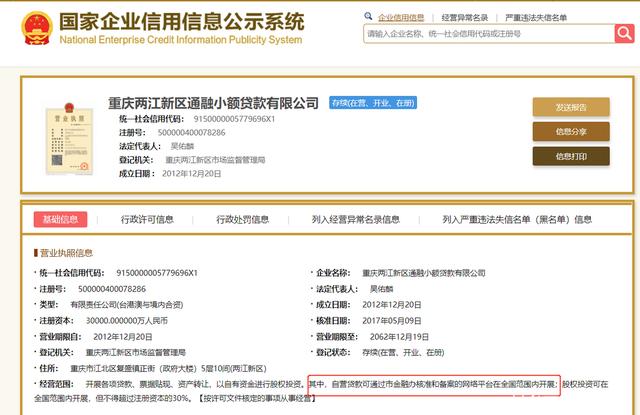Click the national emblem logo
640x415 pixels.
tap(37, 28)
